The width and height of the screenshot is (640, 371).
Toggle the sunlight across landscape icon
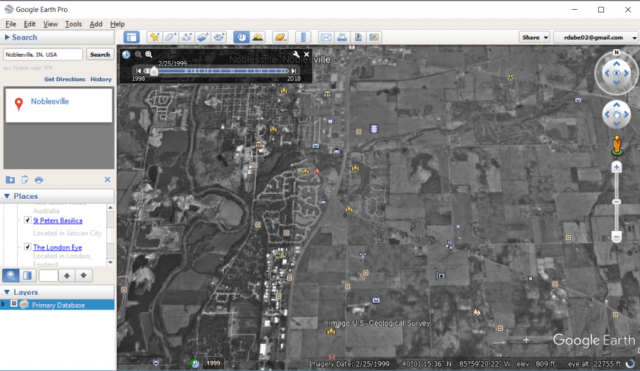258,37
